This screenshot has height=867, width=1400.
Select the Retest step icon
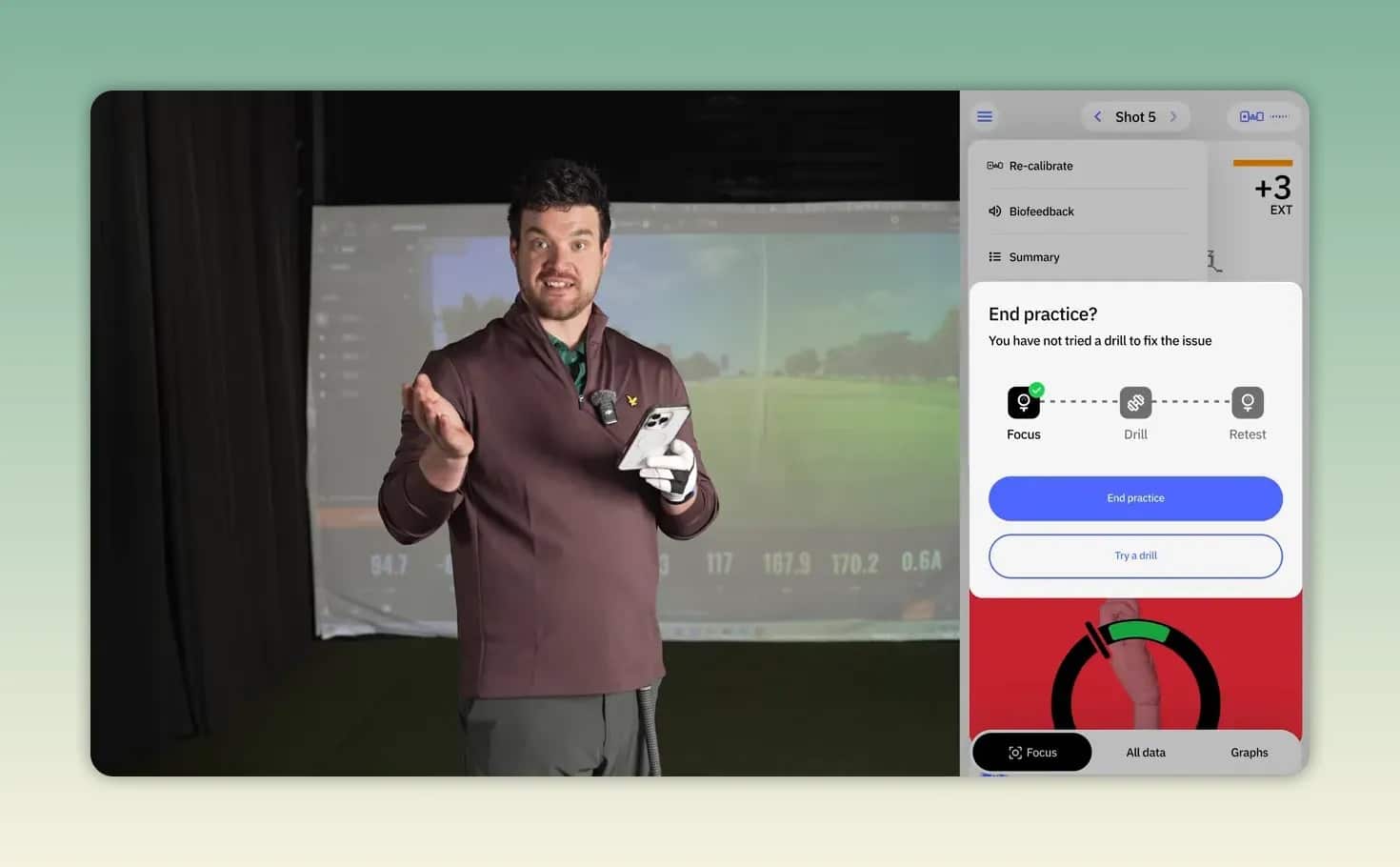tap(1248, 402)
